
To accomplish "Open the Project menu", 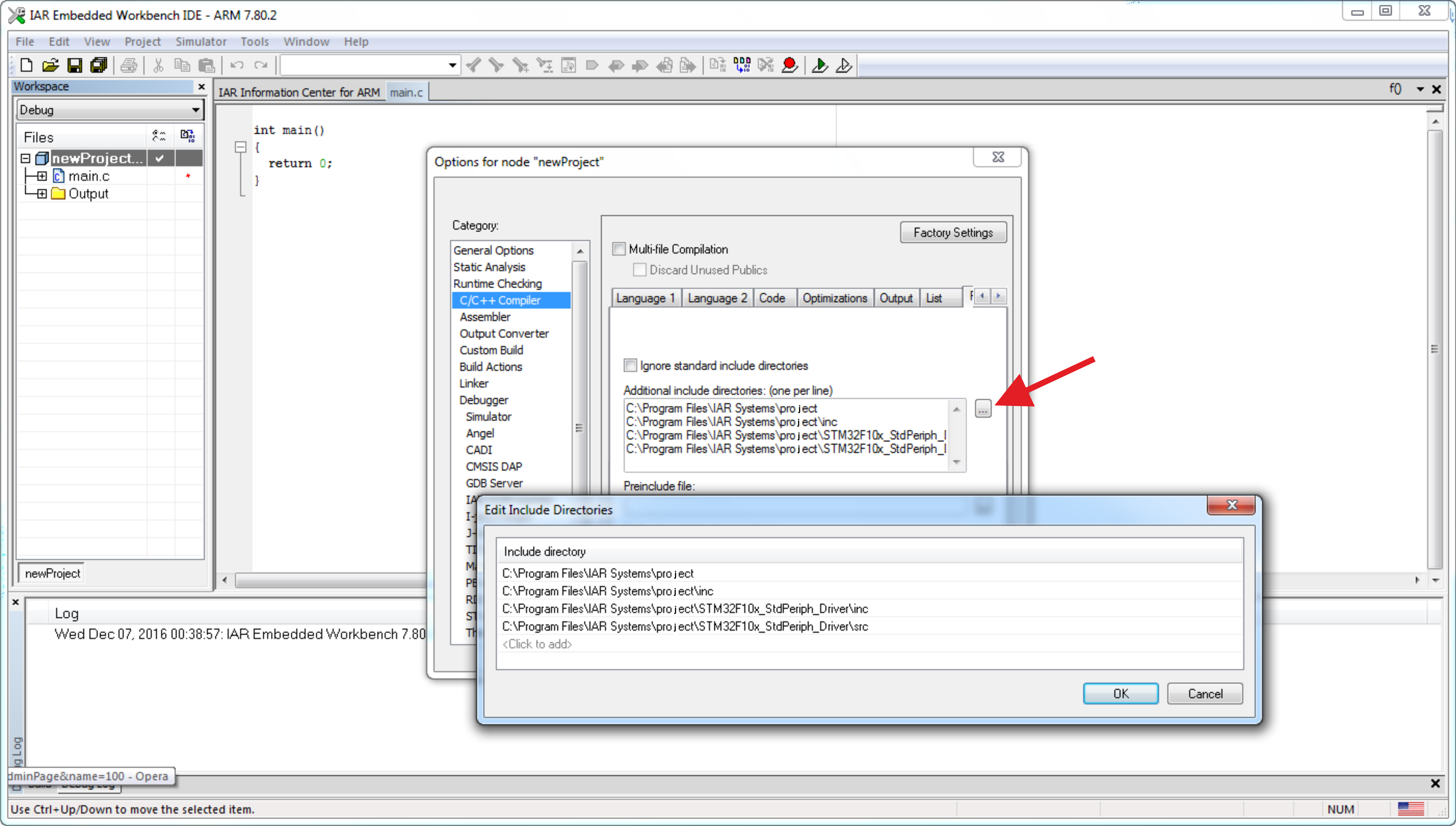I will click(142, 42).
